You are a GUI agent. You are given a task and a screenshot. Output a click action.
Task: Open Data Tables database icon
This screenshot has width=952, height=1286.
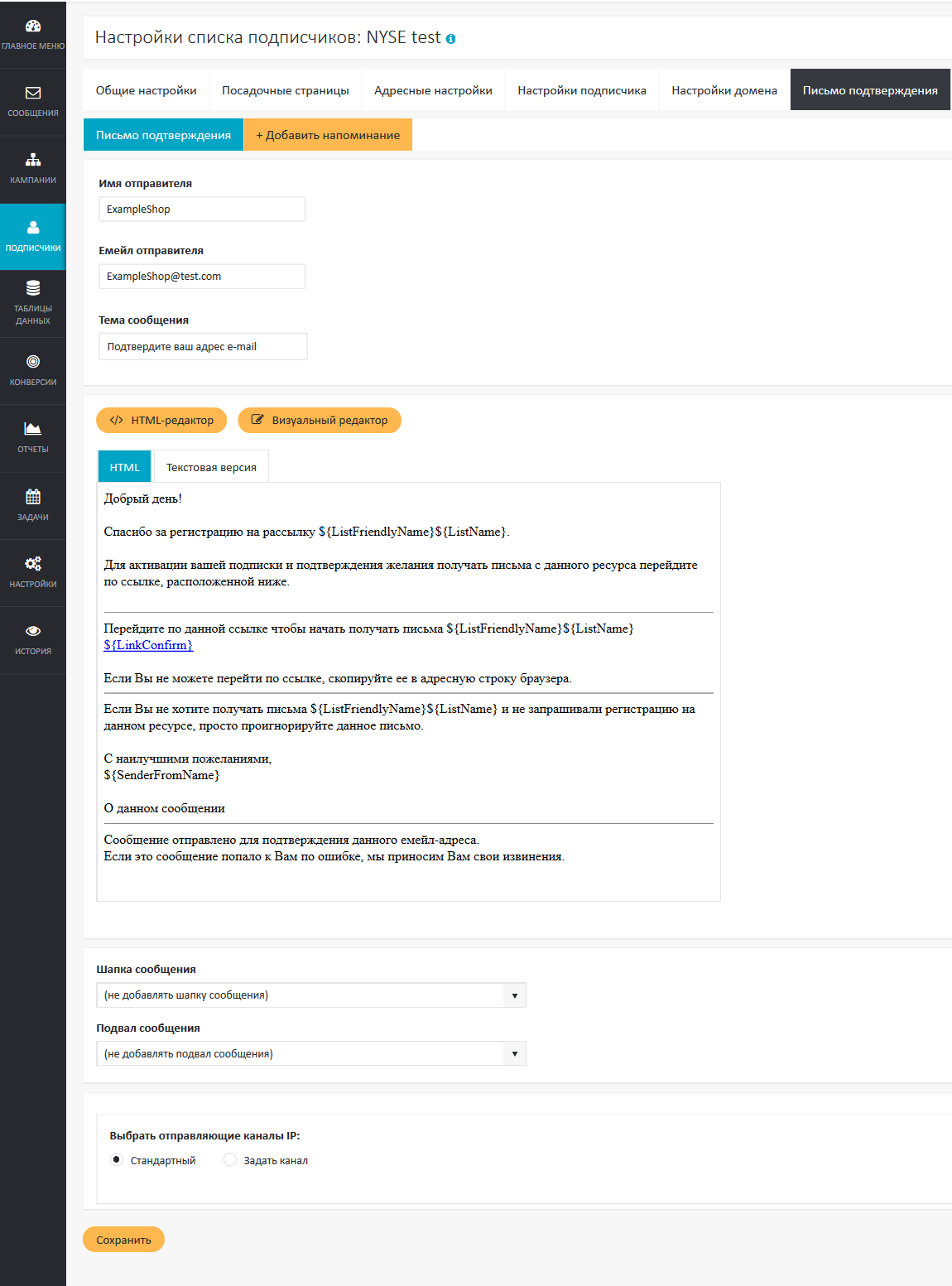coord(33,288)
